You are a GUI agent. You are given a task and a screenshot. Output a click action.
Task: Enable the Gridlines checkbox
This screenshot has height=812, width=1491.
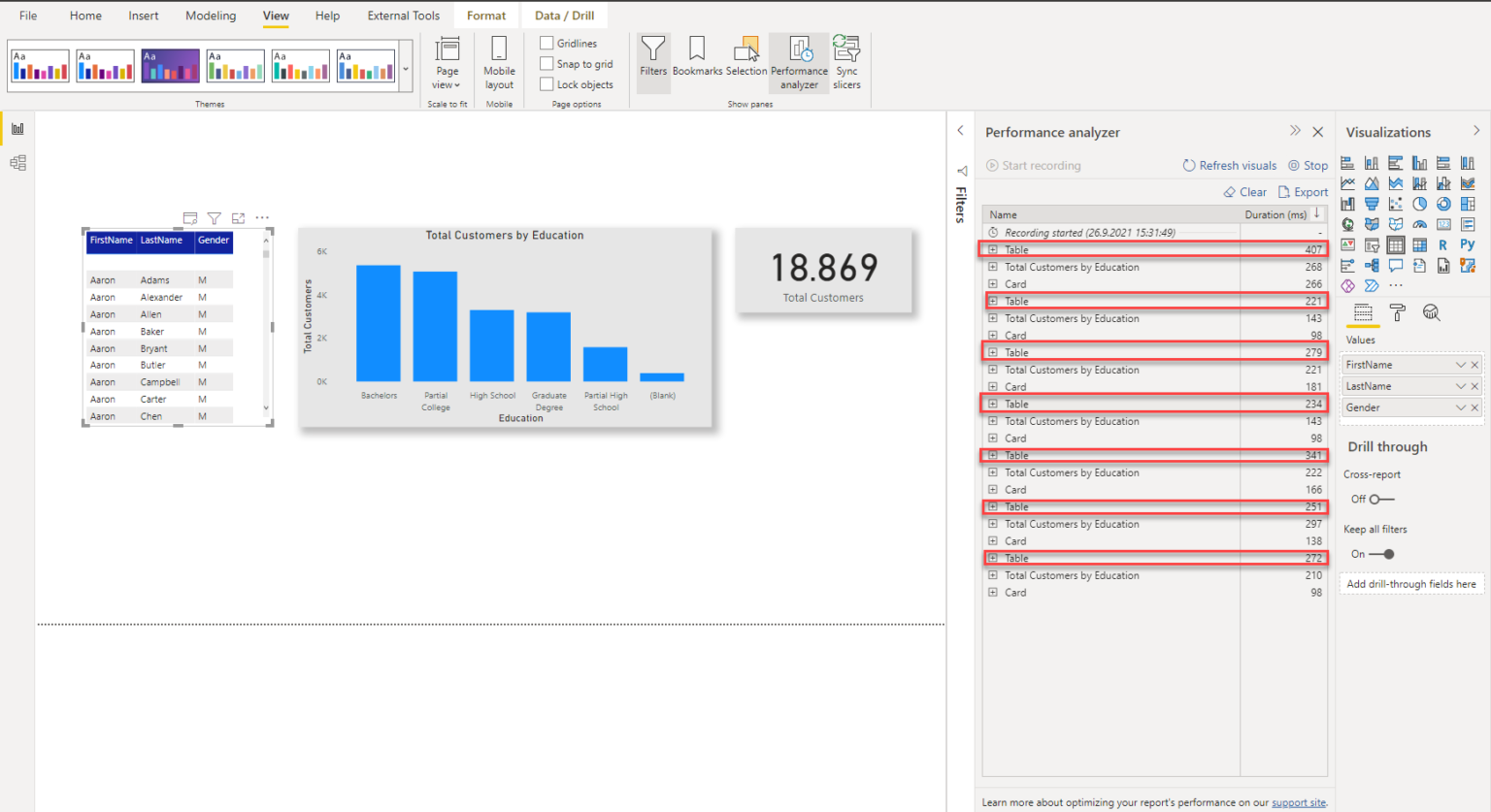pyautogui.click(x=546, y=43)
